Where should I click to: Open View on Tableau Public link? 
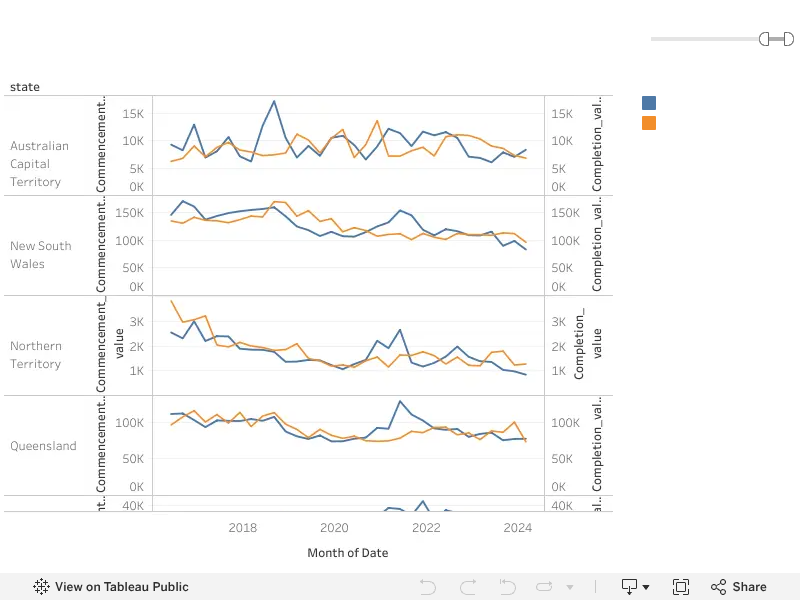(x=111, y=587)
